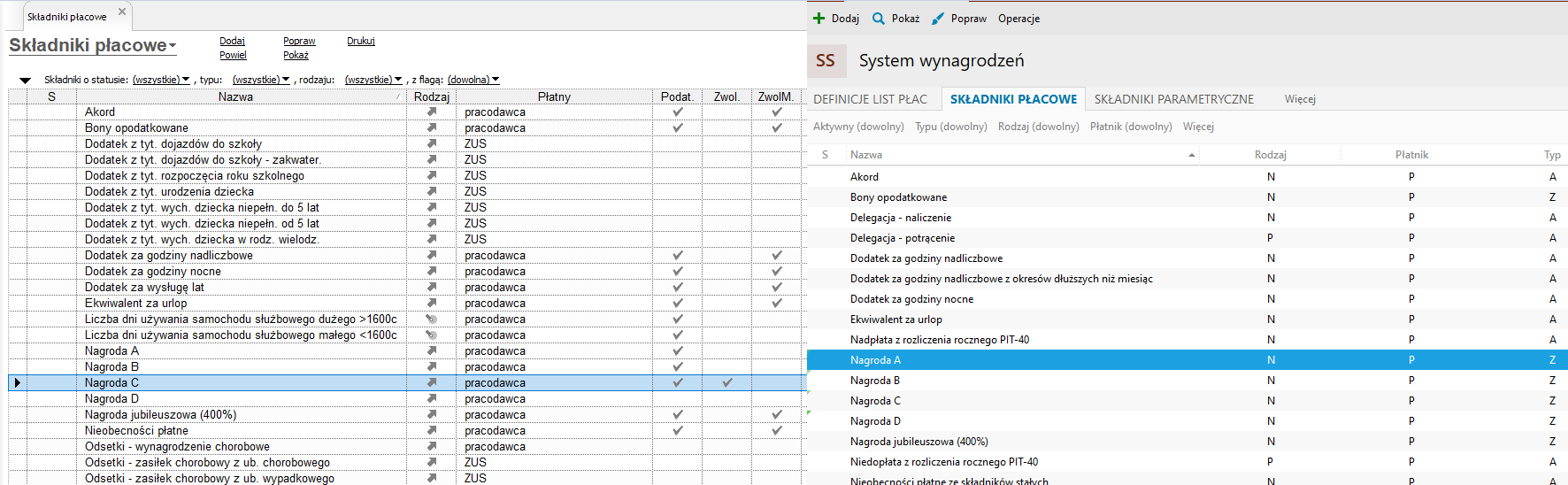Click the Rodzaj icon for Liczba dni samochodu dużego
This screenshot has width=1568, height=485.
click(432, 319)
